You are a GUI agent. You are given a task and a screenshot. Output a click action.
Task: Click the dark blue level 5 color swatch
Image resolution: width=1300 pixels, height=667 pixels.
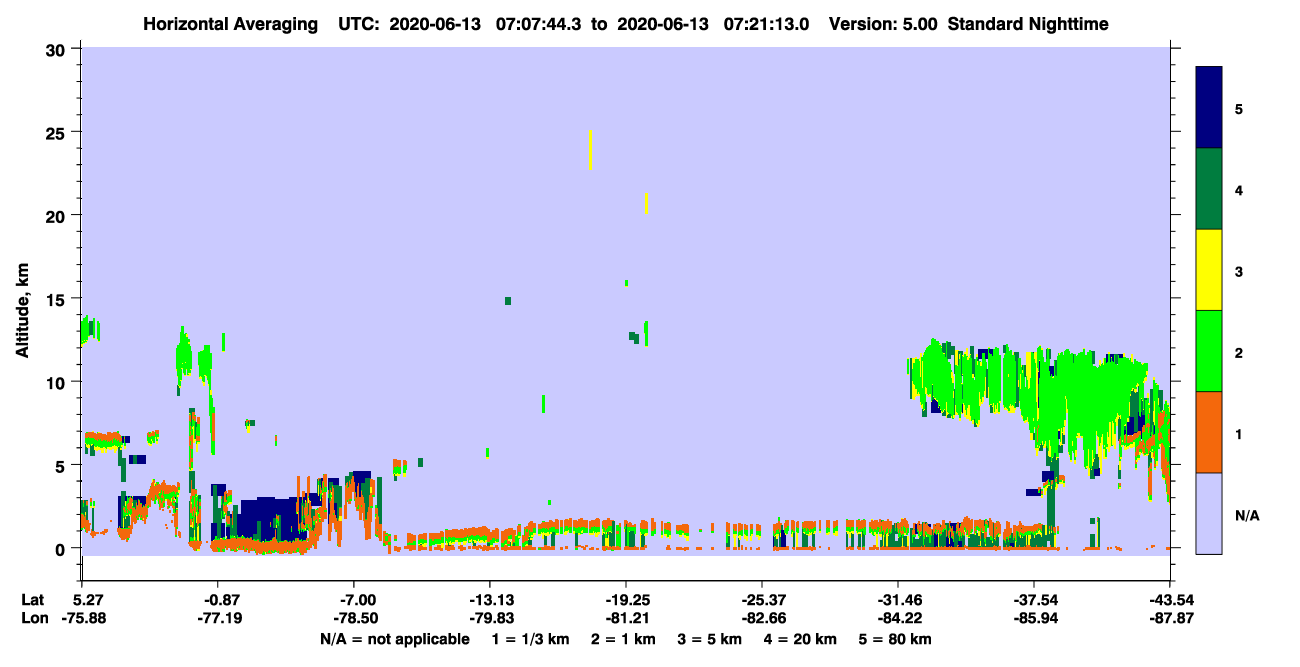pos(1209,107)
